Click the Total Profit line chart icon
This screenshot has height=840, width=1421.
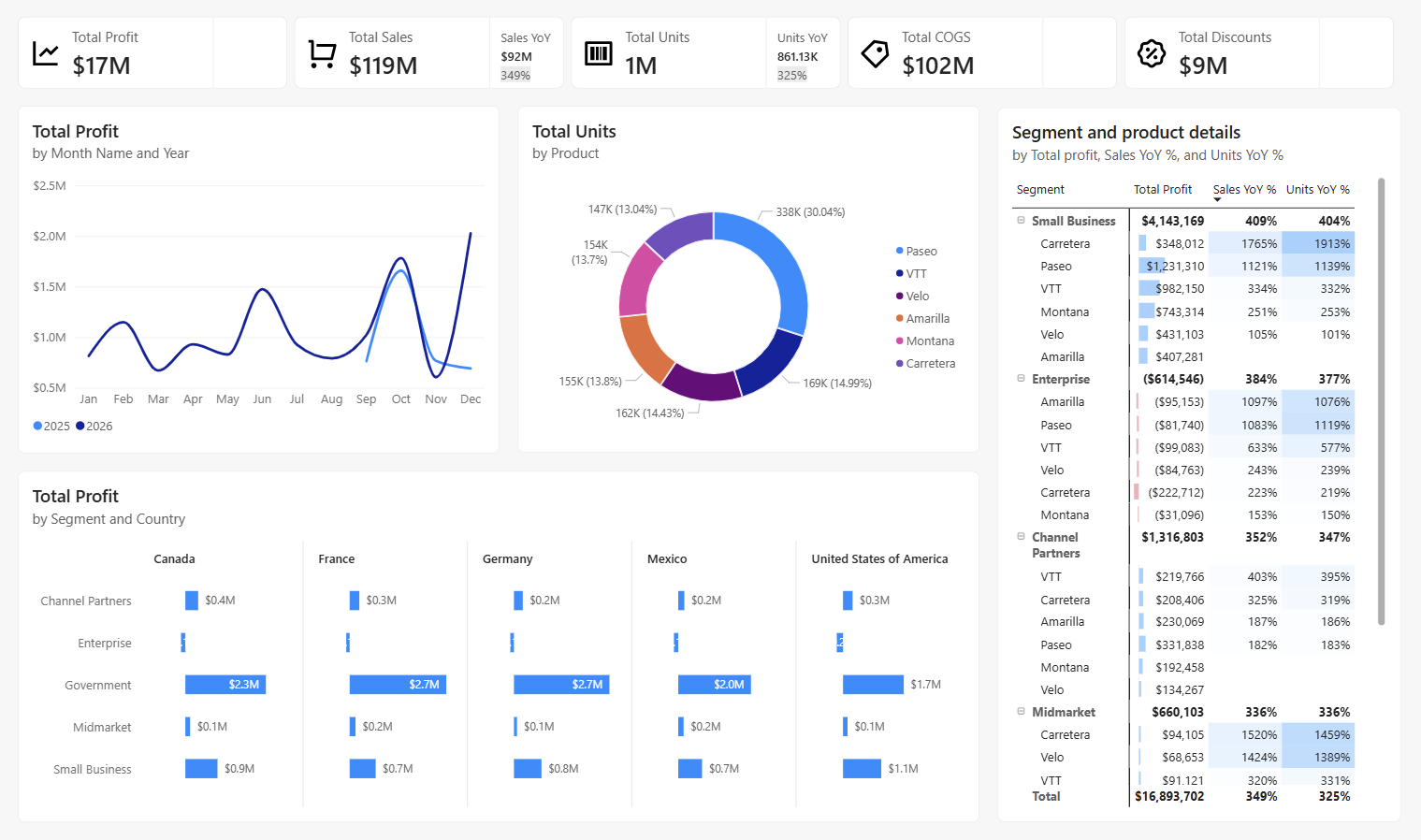tap(45, 53)
